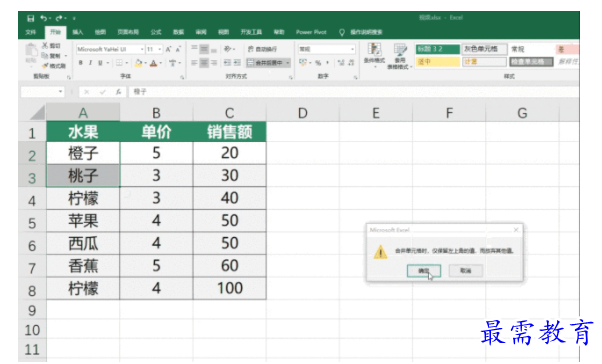Click the Bold formatting icon

81,63
